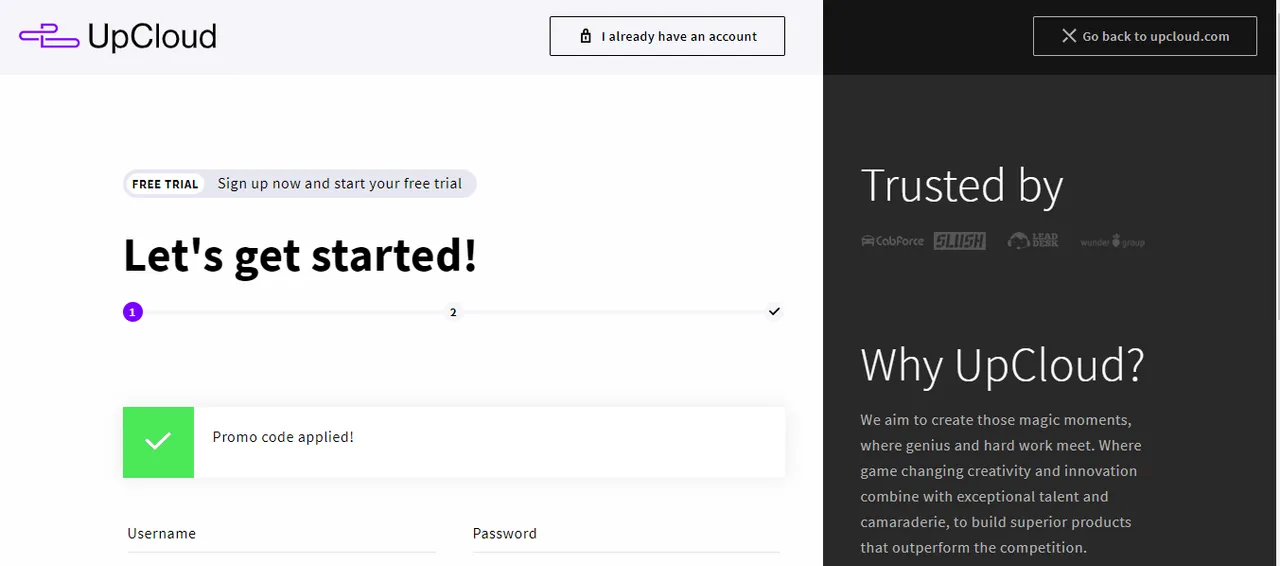Click the UpCloud logo
1280x566 pixels.
click(118, 37)
